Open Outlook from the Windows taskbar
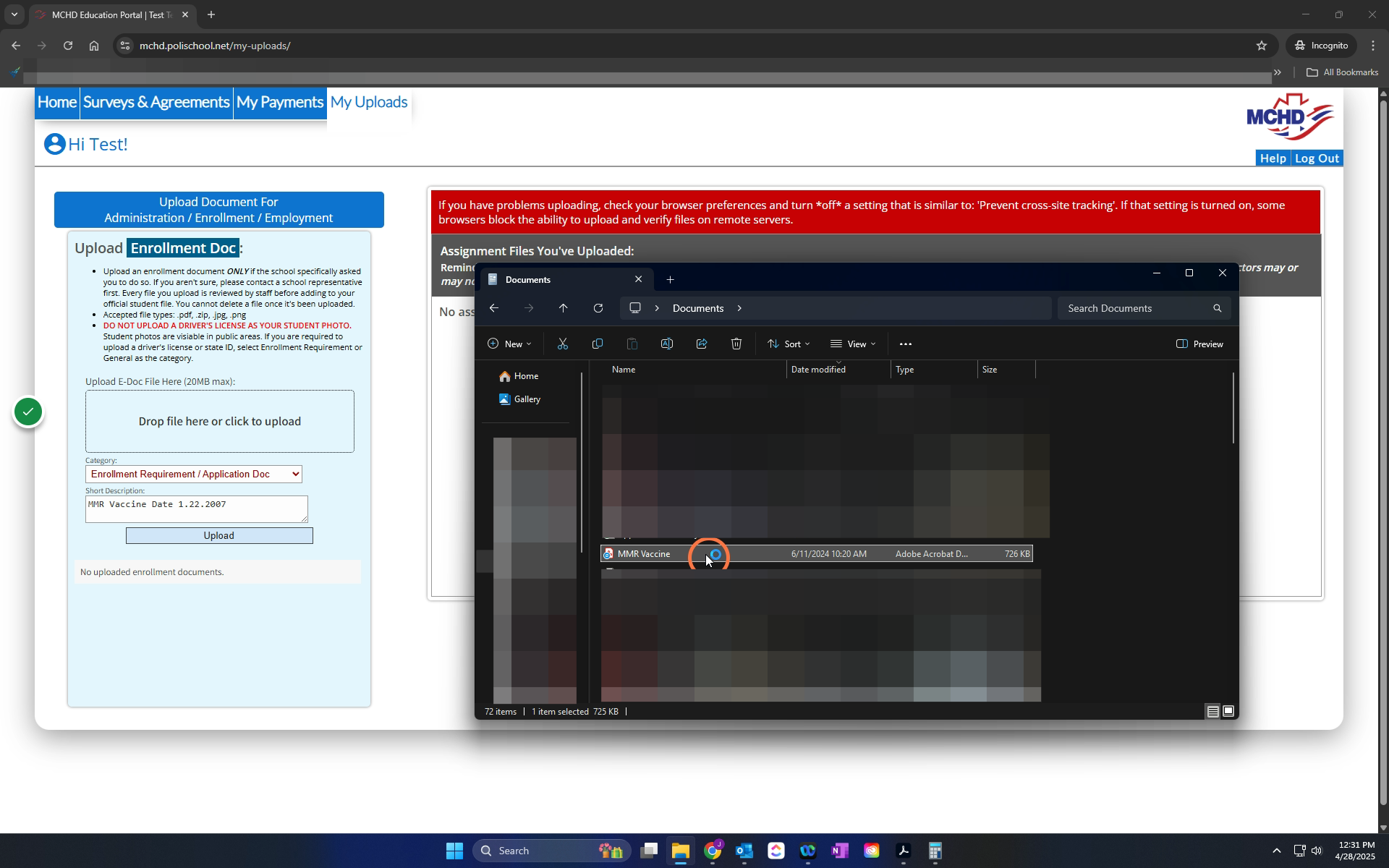The image size is (1389, 868). click(744, 851)
